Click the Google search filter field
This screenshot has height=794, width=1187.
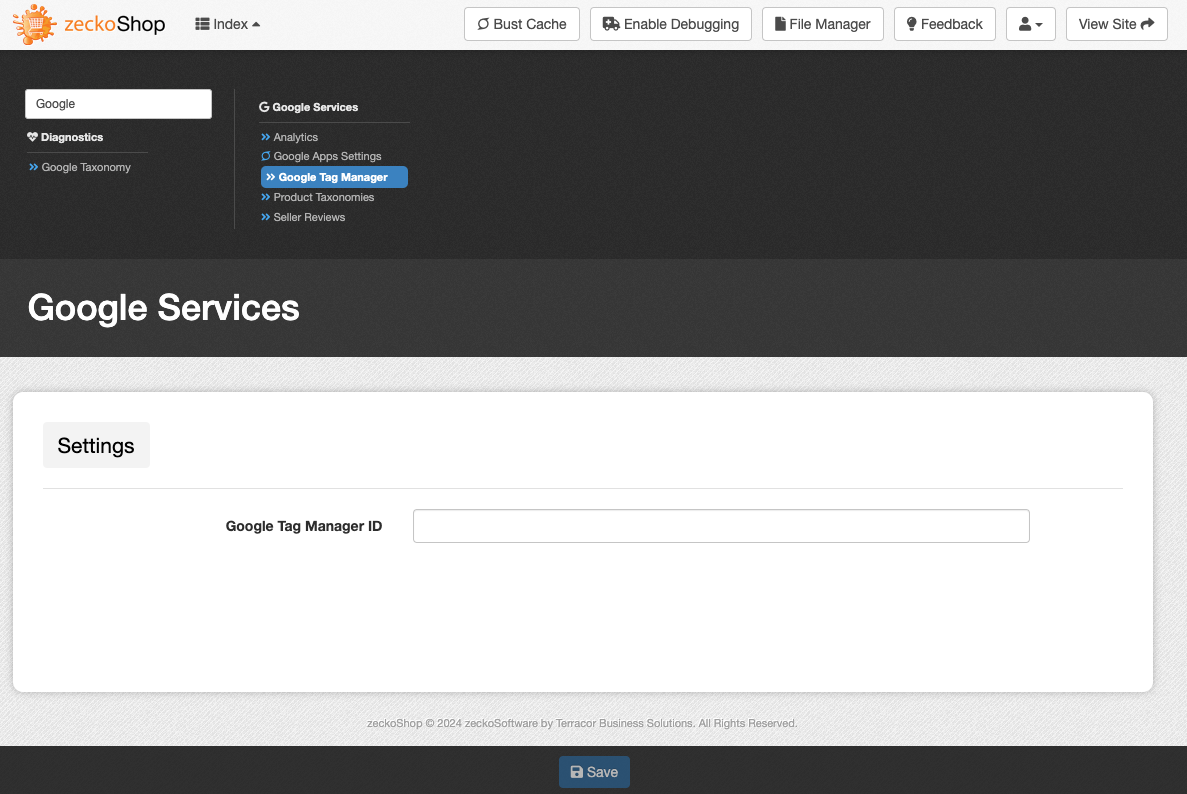tap(118, 104)
